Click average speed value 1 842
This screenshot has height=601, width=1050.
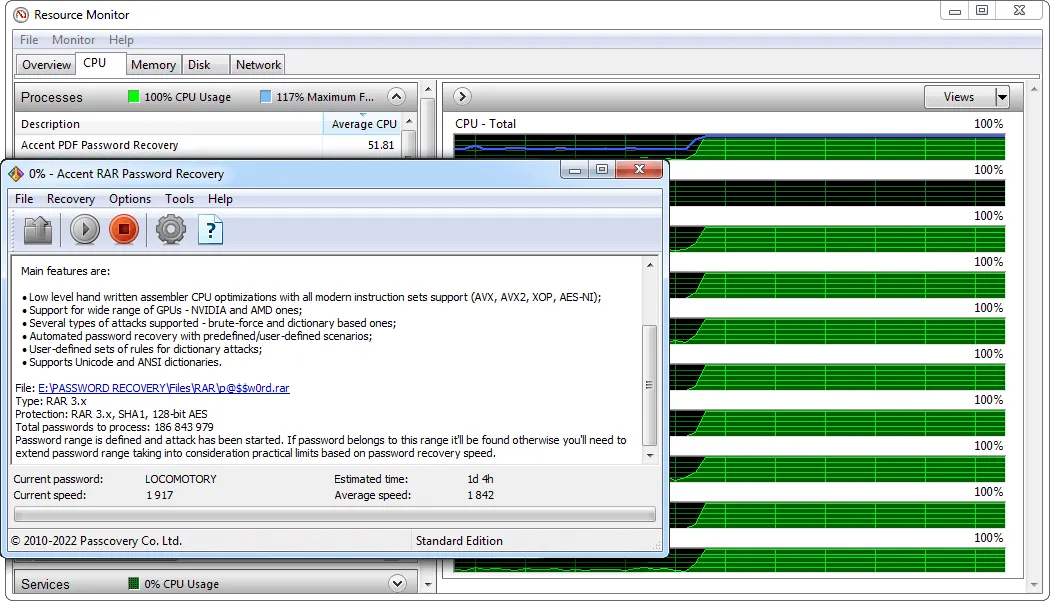[480, 495]
